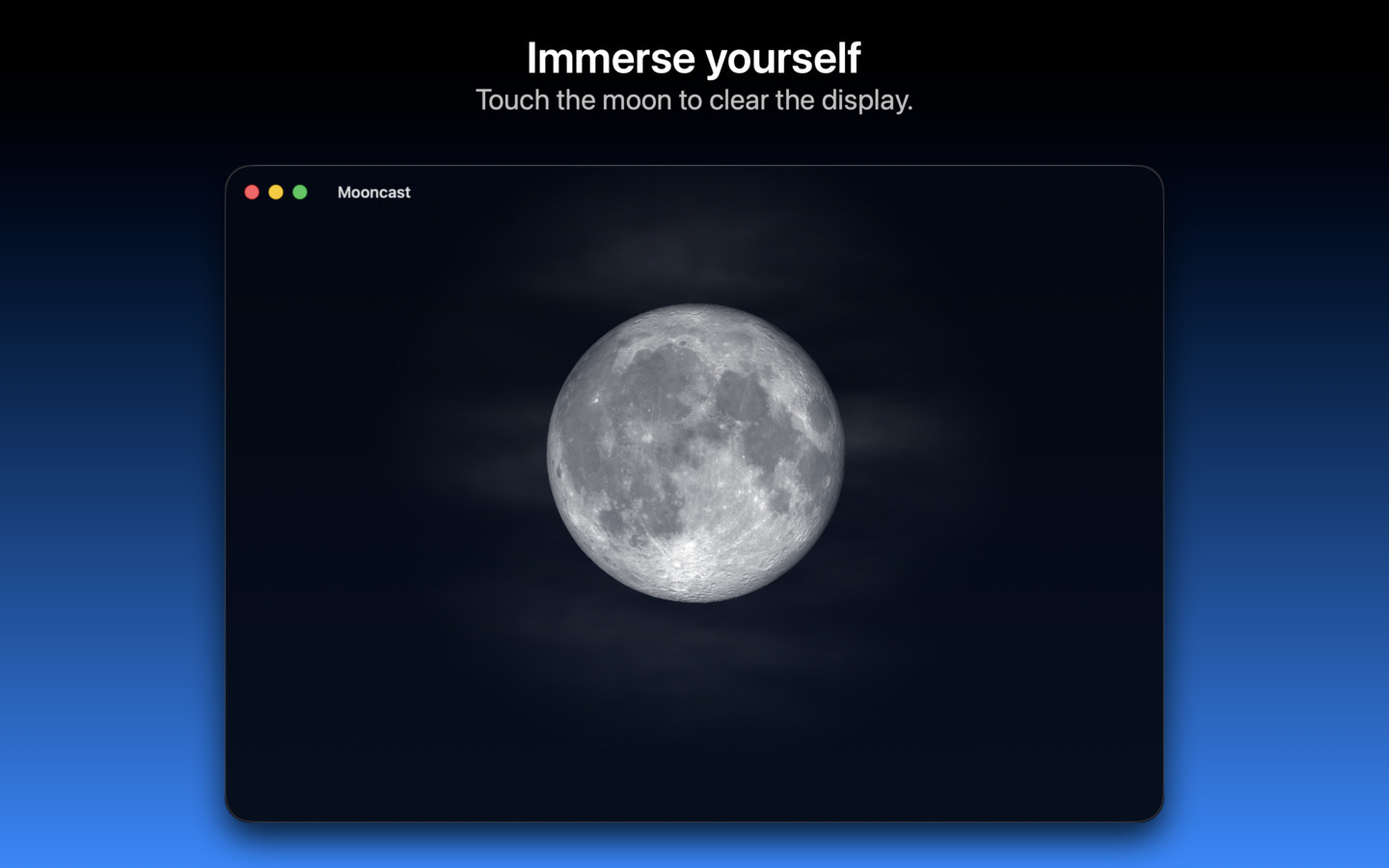Click the hazy cloud below the moon
1389x868 pixels.
(675, 637)
